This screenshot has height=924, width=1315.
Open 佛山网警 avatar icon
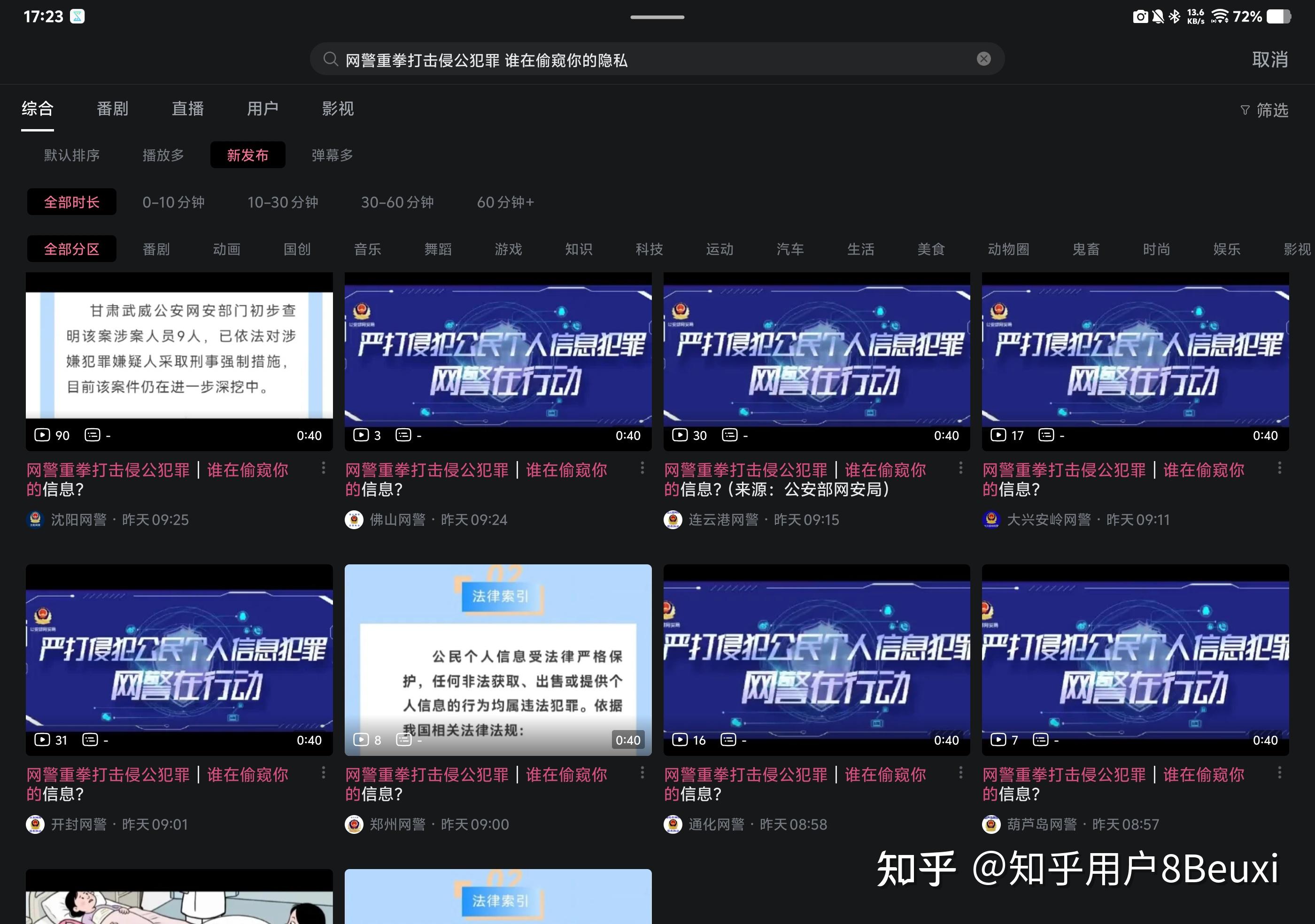(x=354, y=519)
